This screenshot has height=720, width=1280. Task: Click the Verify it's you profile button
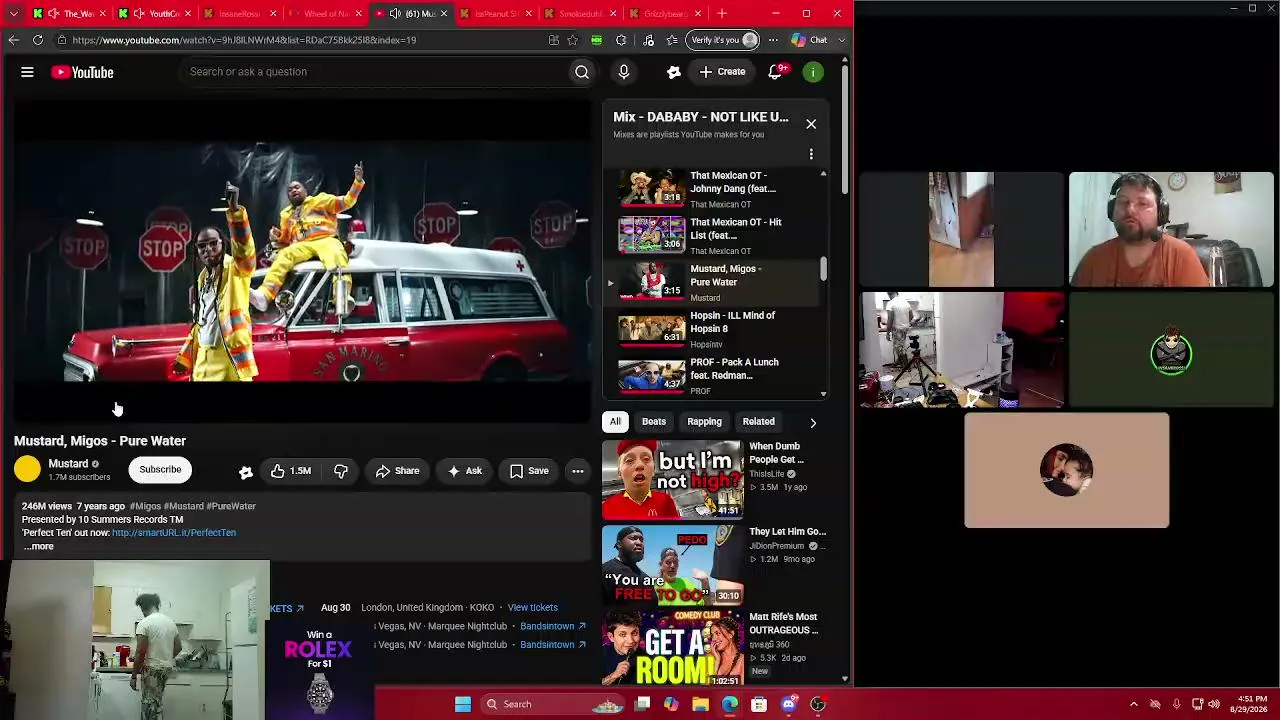724,40
